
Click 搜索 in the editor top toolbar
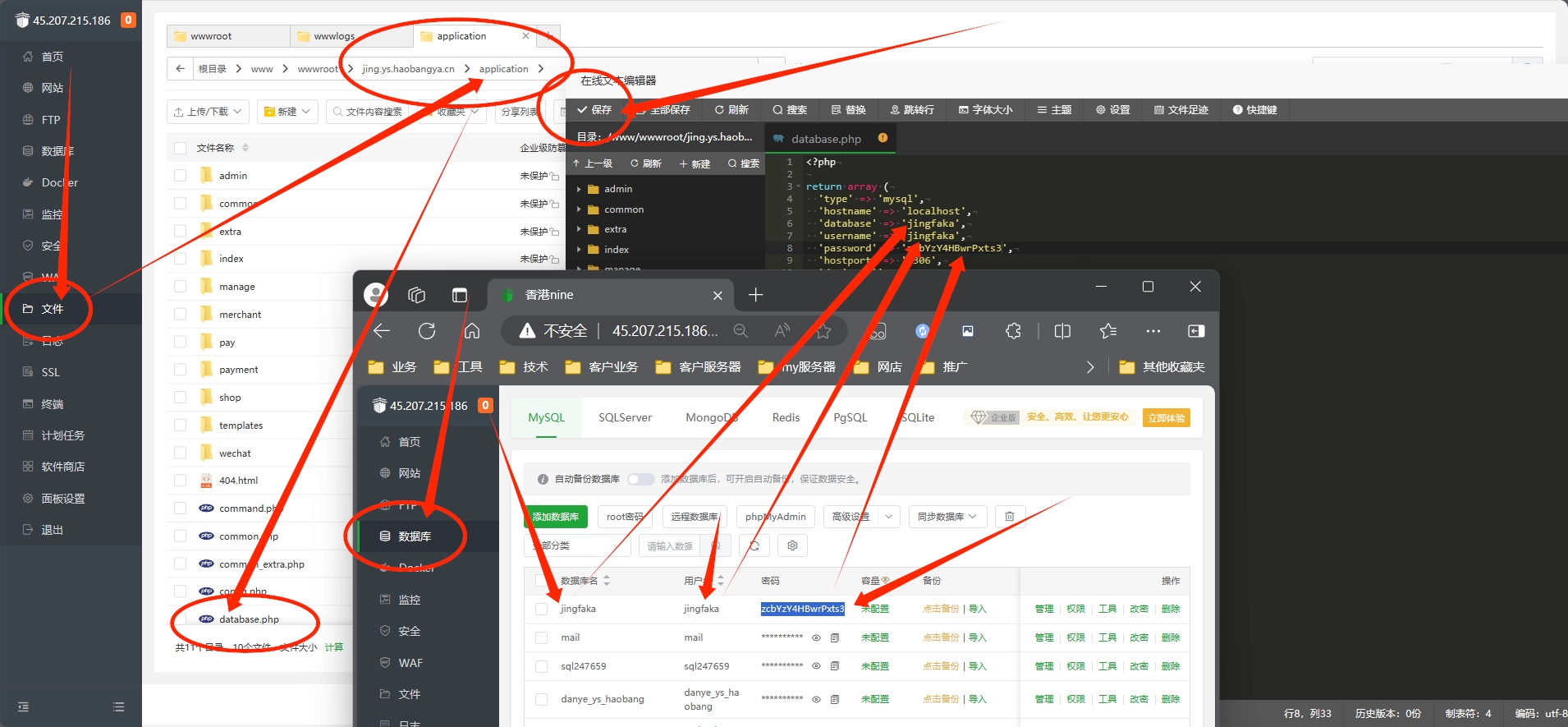pos(790,110)
